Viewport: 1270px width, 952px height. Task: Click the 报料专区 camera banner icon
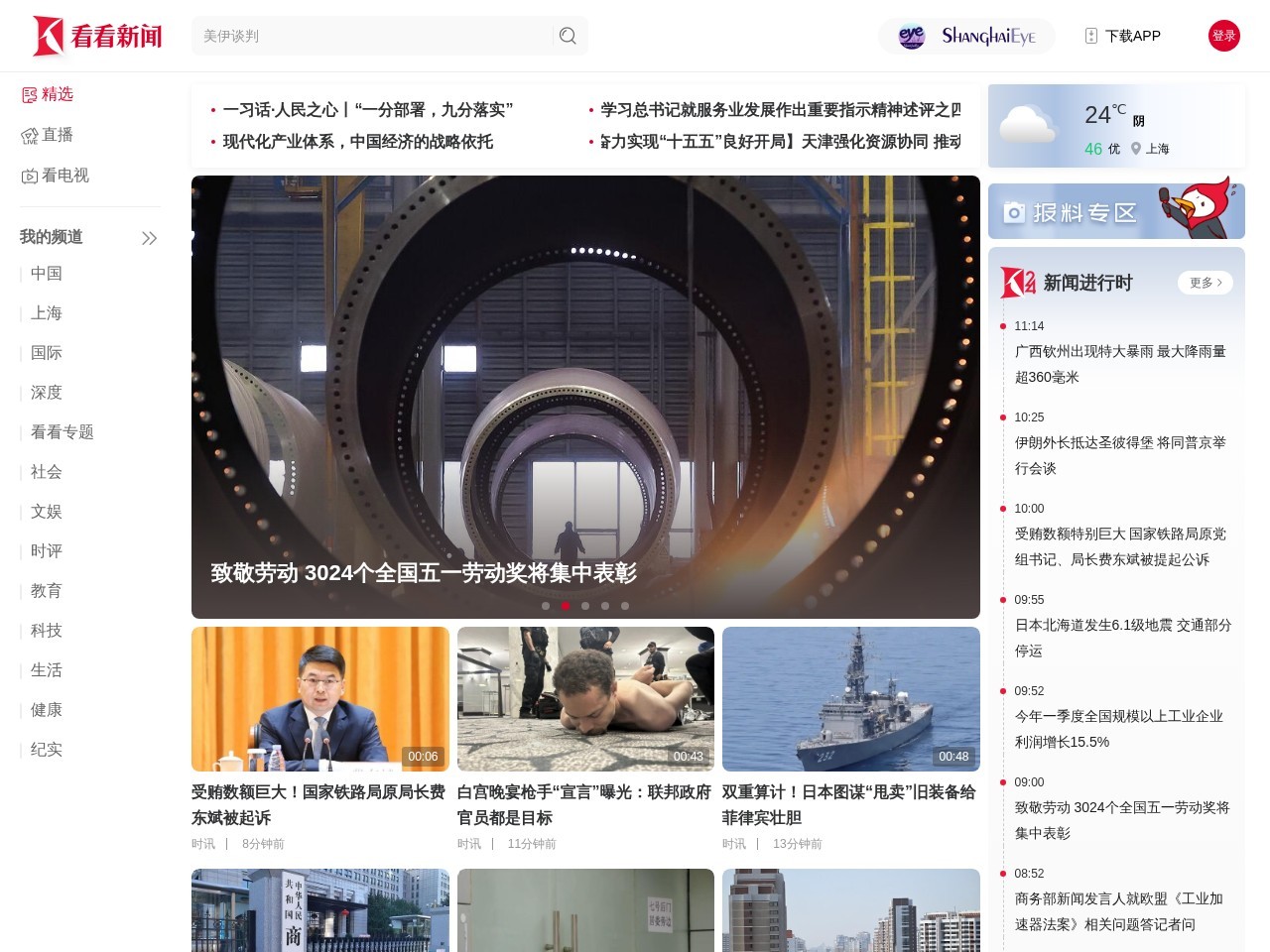pos(1014,210)
